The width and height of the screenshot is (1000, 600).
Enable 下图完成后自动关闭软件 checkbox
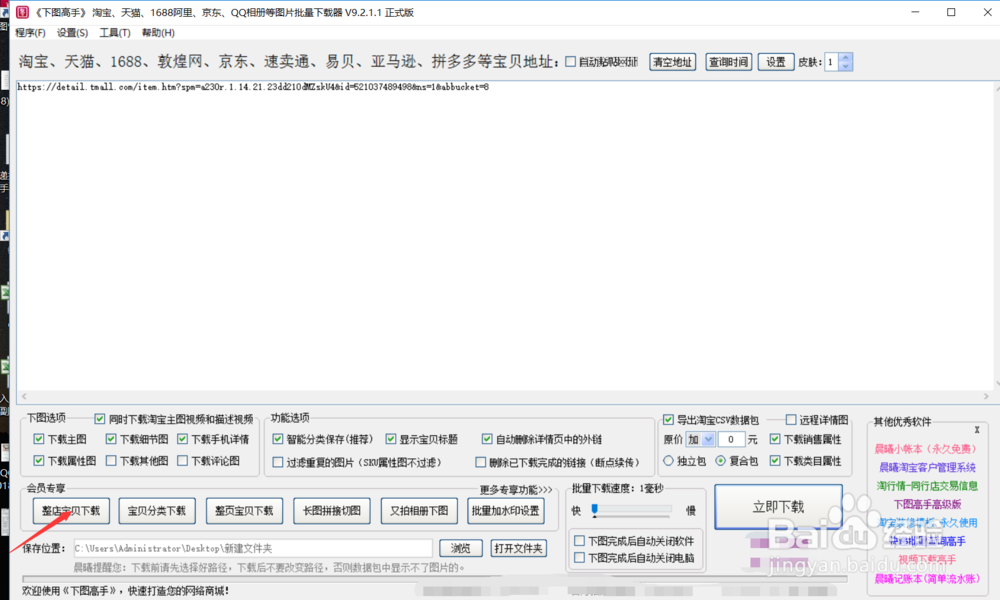[580, 541]
